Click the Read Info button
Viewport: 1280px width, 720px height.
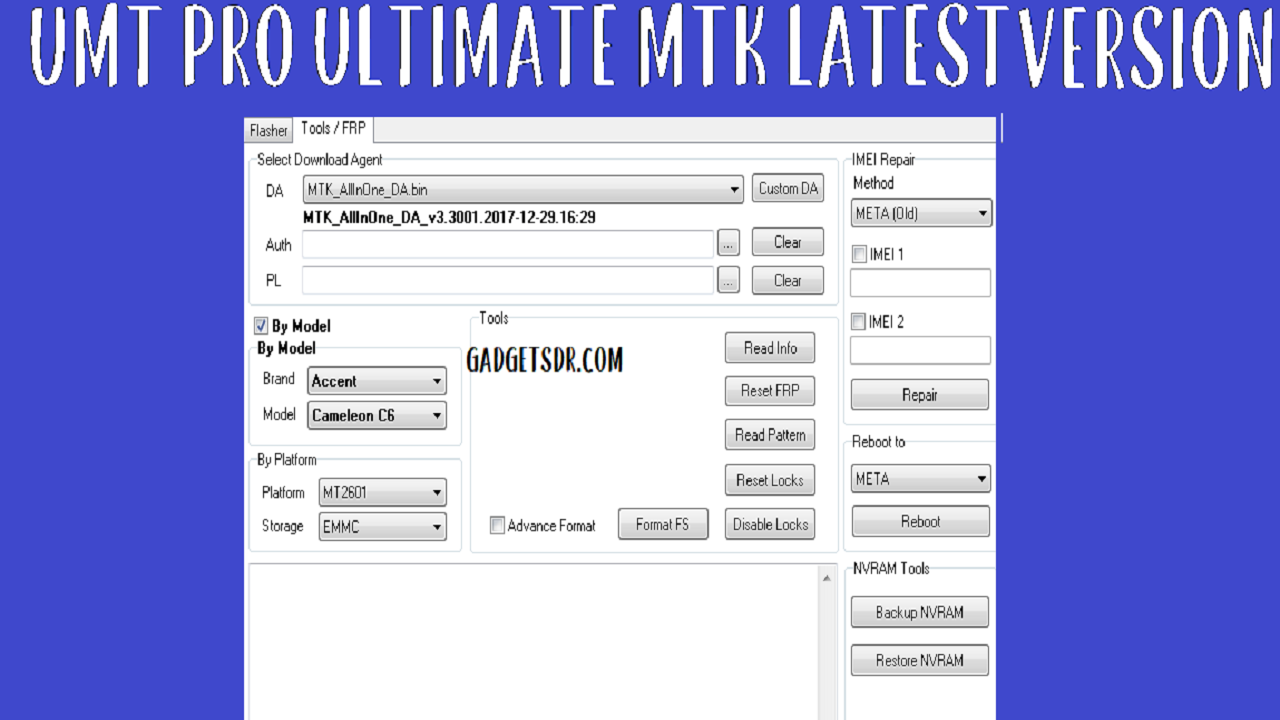pyautogui.click(x=769, y=347)
